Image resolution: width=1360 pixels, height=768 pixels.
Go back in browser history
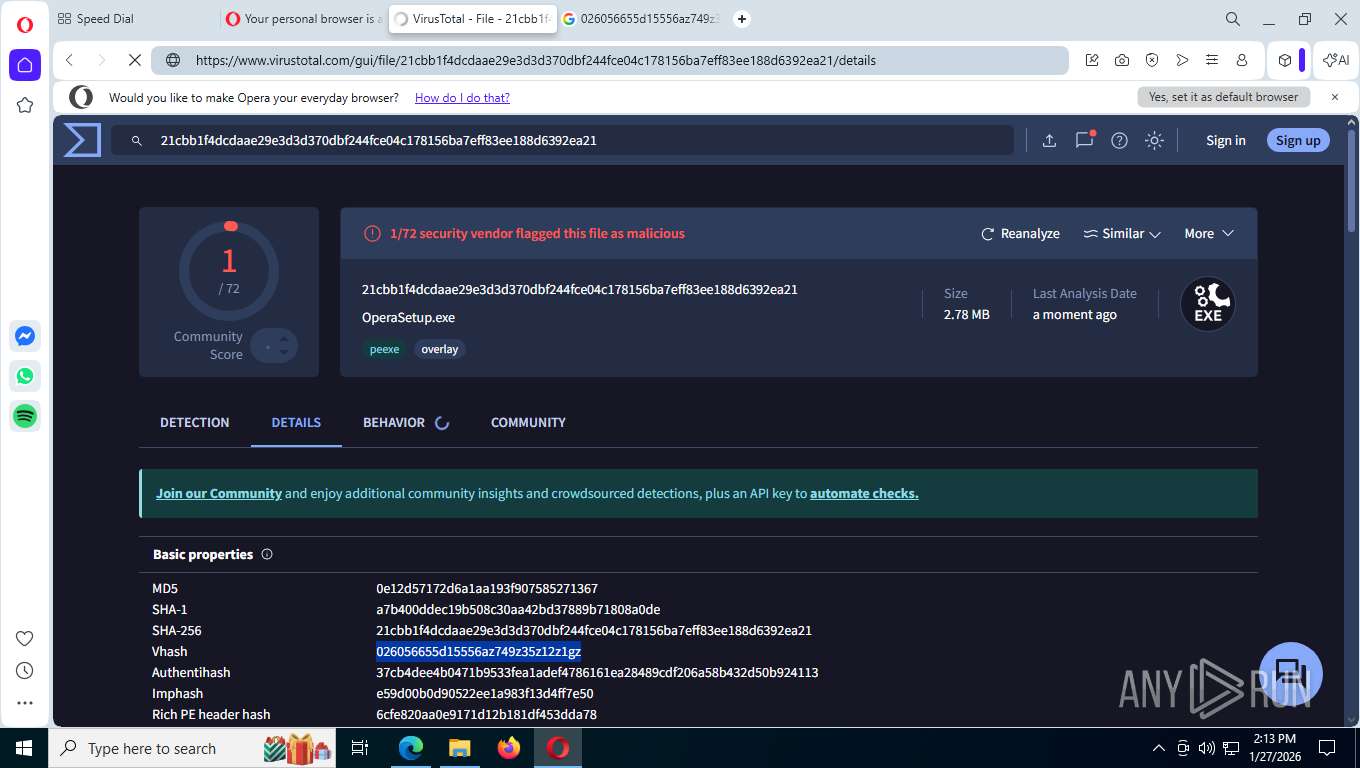tap(70, 60)
